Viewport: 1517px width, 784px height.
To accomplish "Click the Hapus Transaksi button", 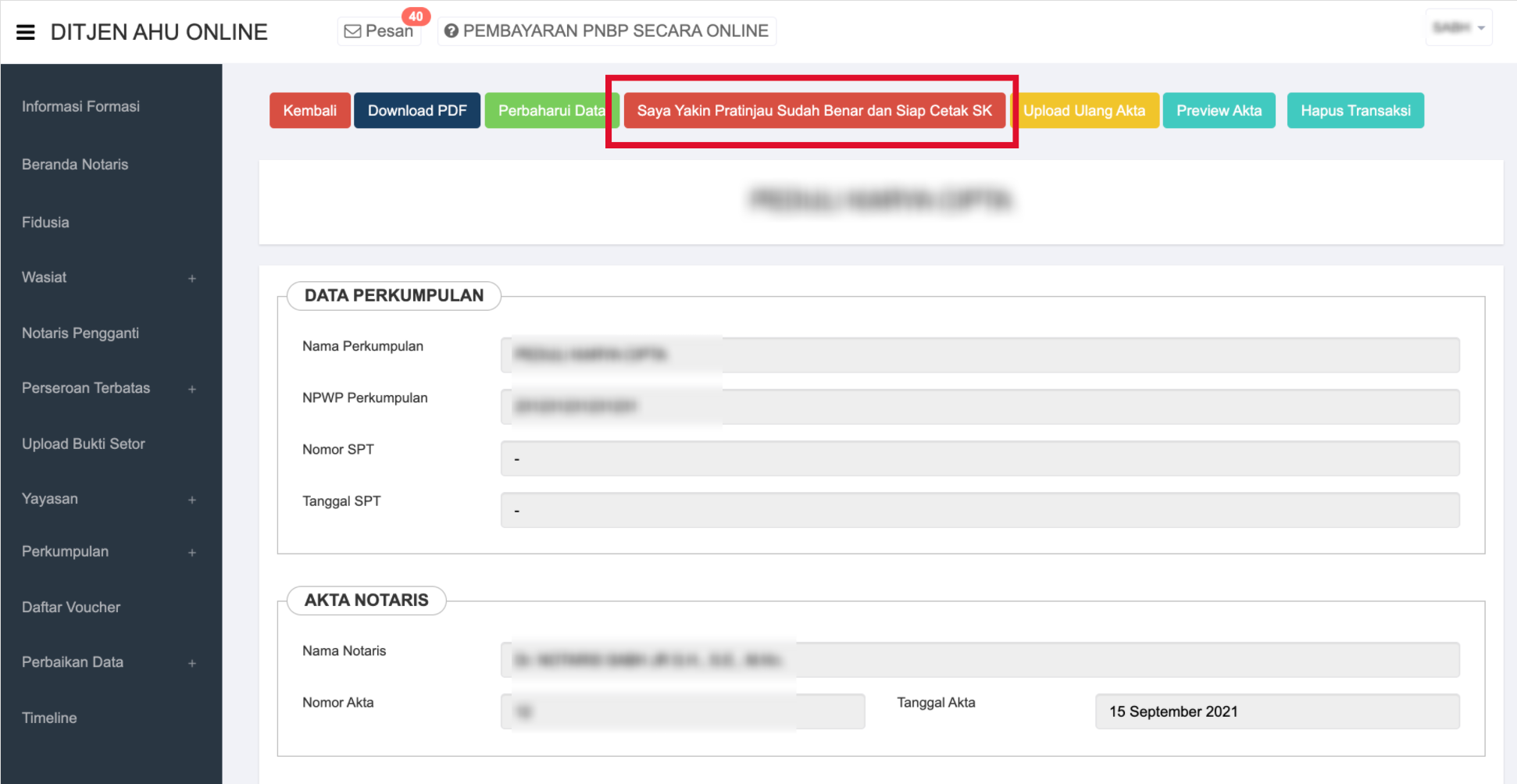I will (x=1355, y=111).
